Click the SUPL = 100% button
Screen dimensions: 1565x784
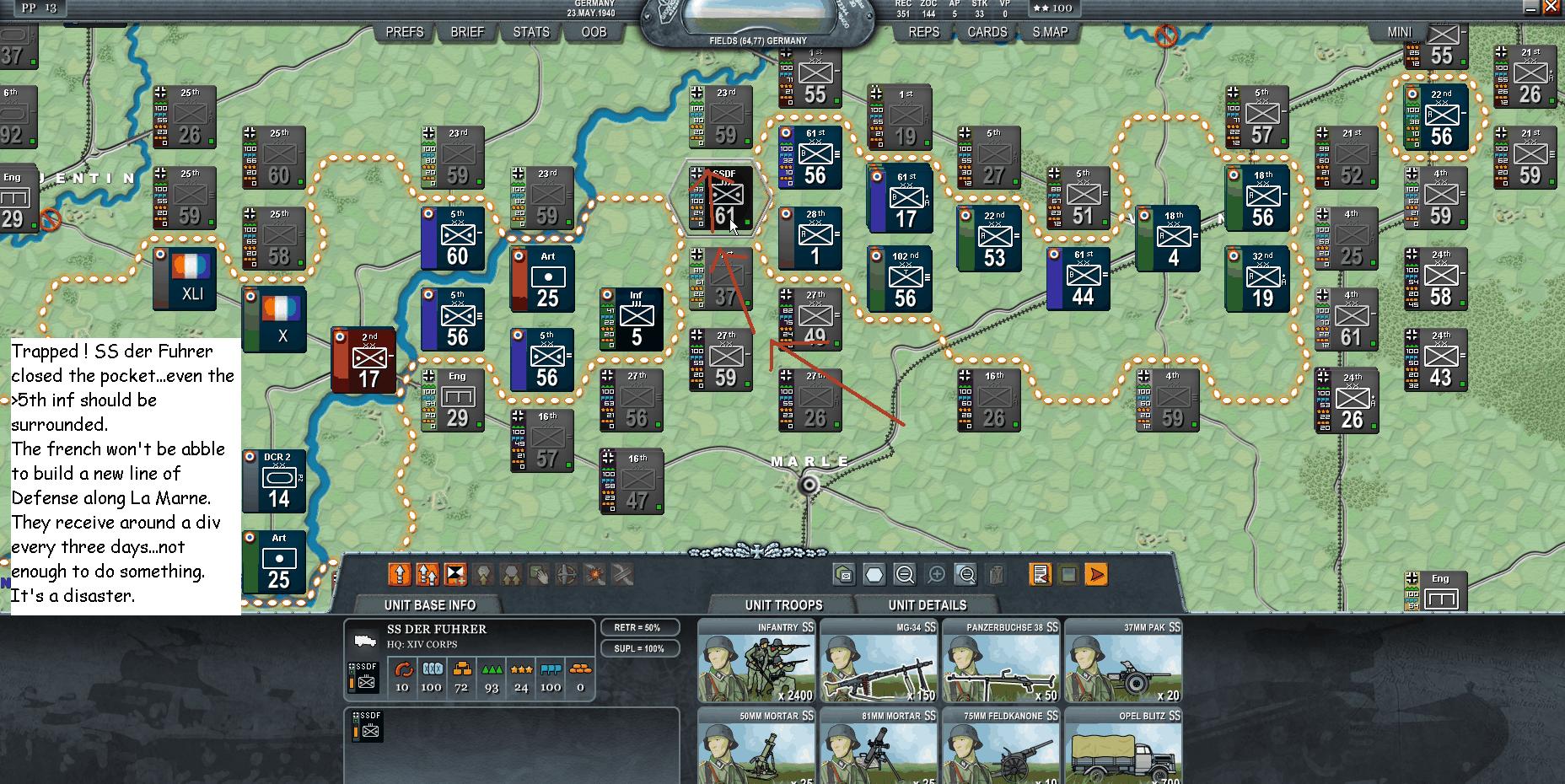tap(640, 648)
